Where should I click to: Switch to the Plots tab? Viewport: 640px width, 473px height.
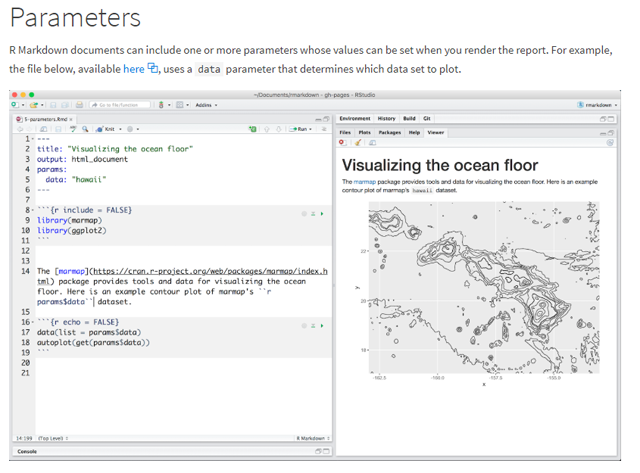(x=364, y=133)
